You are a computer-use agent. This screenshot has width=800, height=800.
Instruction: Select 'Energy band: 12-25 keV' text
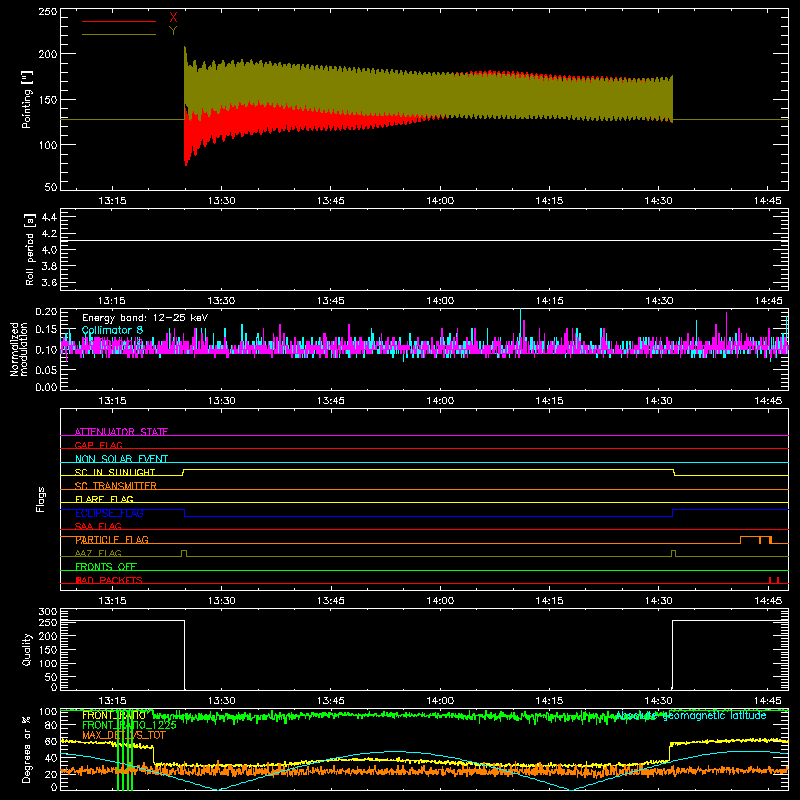point(145,318)
